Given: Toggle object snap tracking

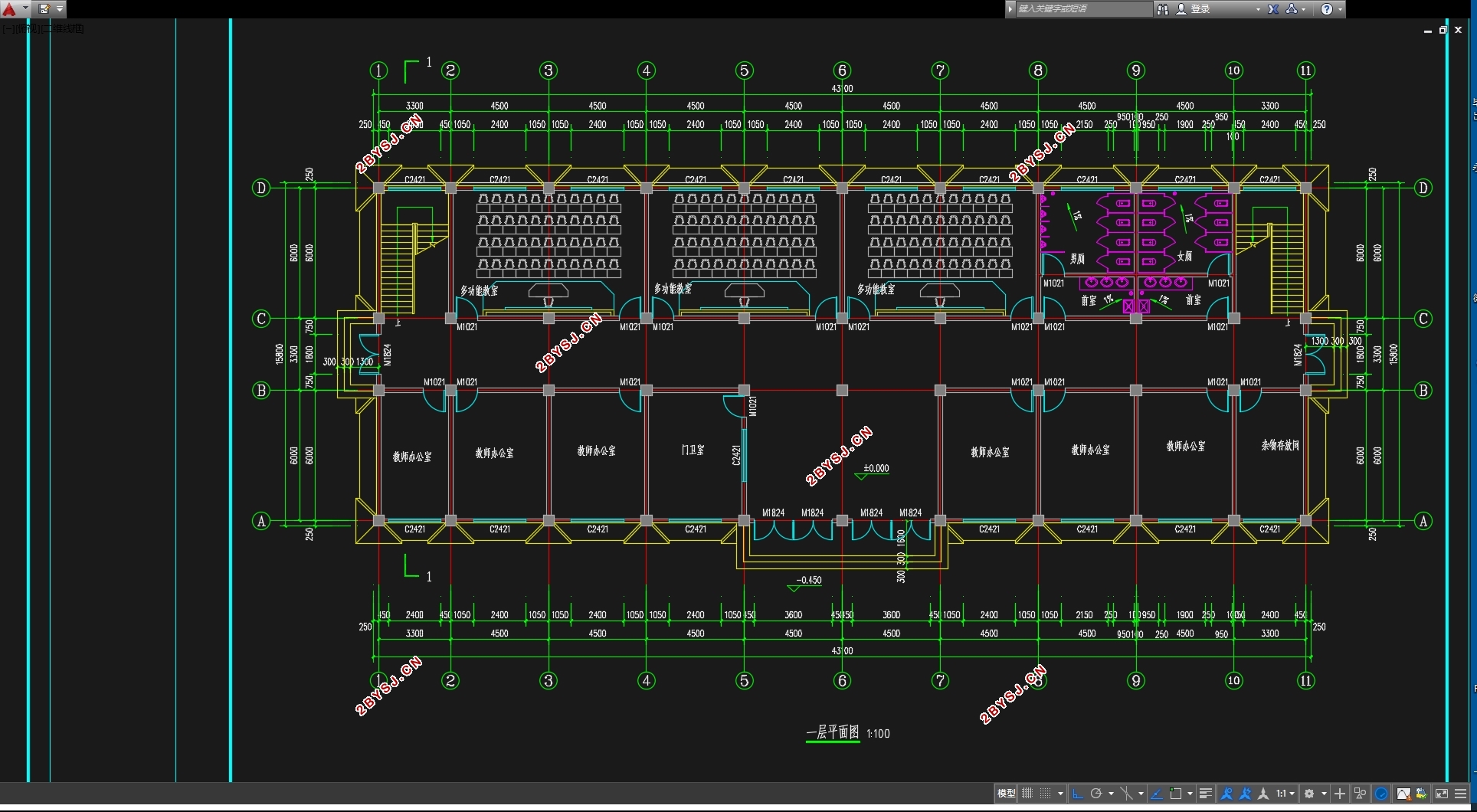Looking at the screenshot, I should [1157, 794].
